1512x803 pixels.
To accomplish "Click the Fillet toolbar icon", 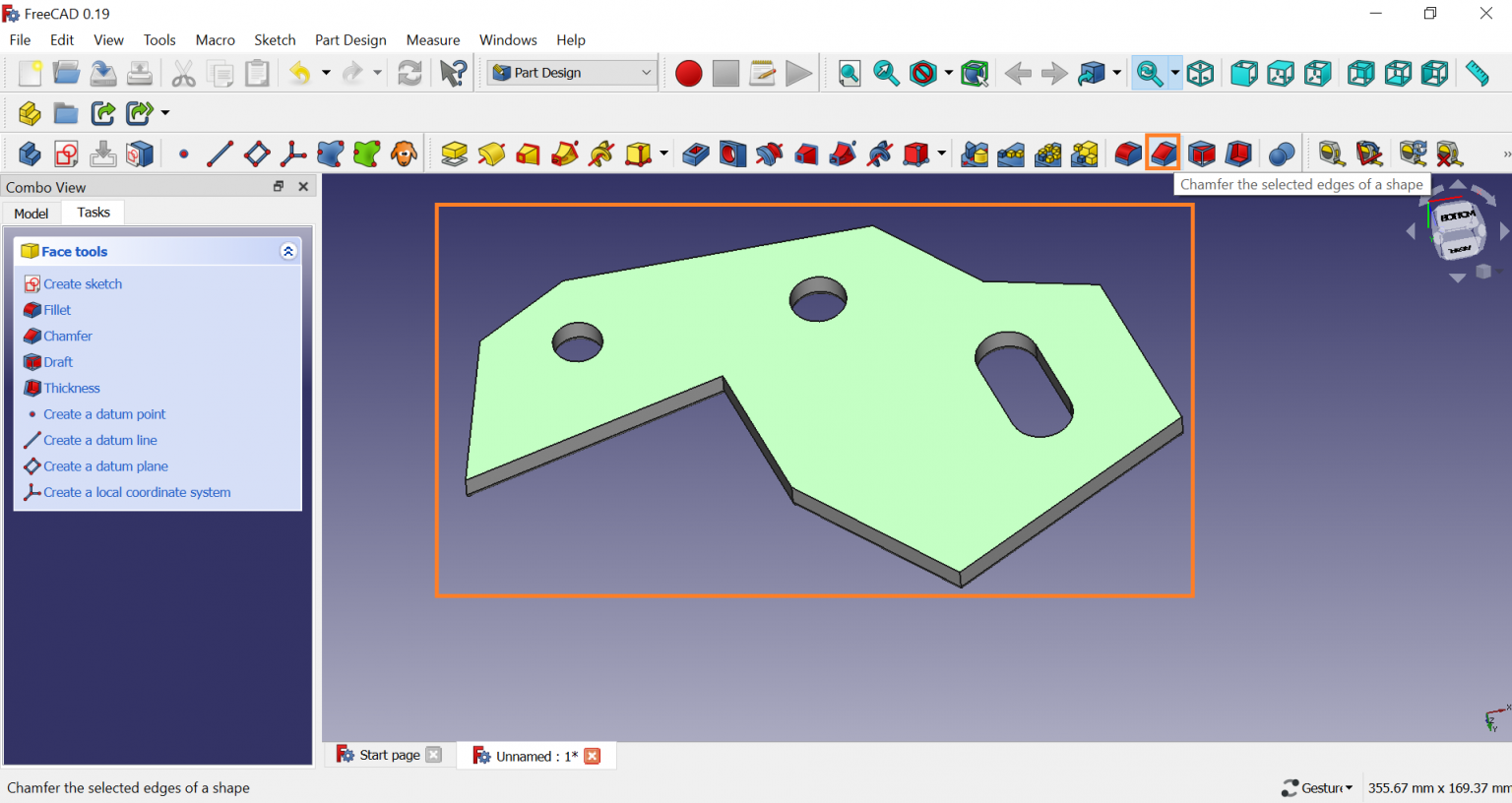I will tap(1127, 154).
